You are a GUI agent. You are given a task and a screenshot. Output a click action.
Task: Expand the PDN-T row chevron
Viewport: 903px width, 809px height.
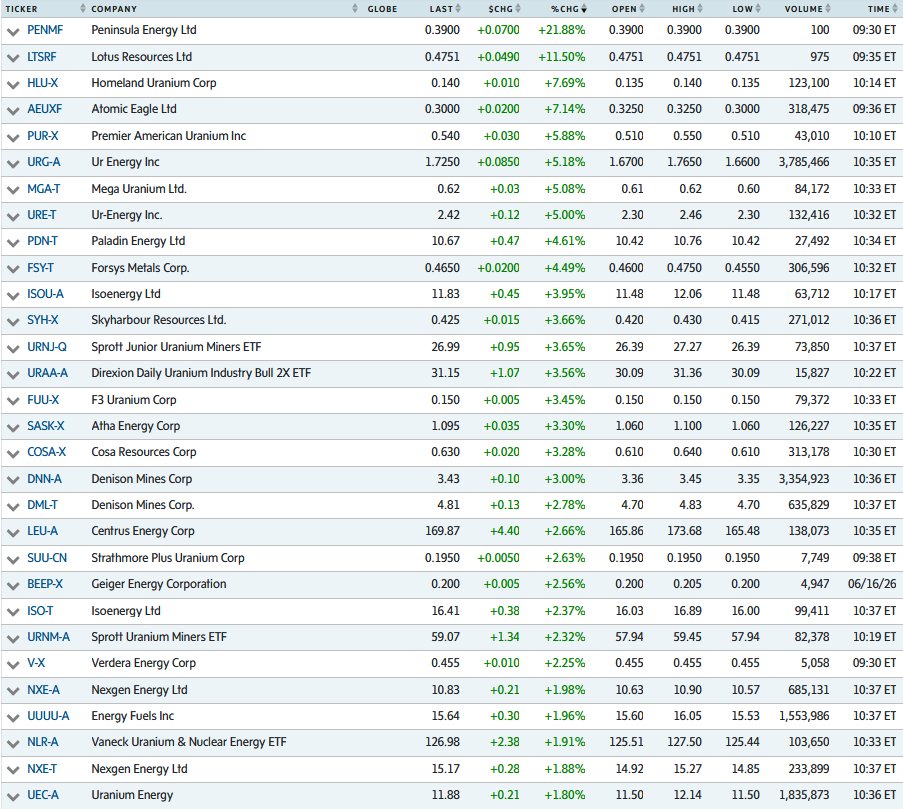13,242
